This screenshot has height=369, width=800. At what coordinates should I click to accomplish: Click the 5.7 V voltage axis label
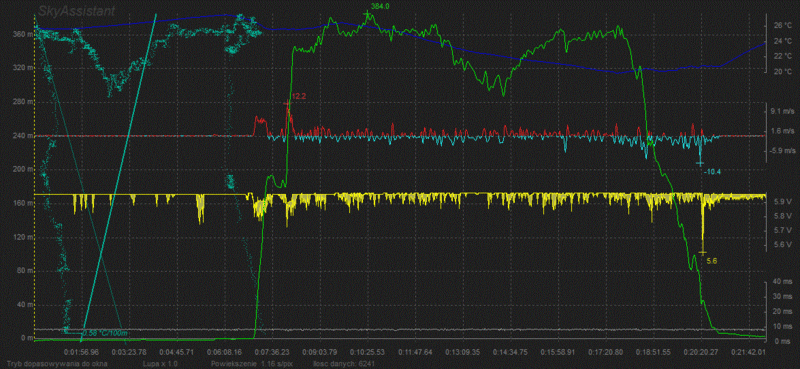[x=782, y=231]
